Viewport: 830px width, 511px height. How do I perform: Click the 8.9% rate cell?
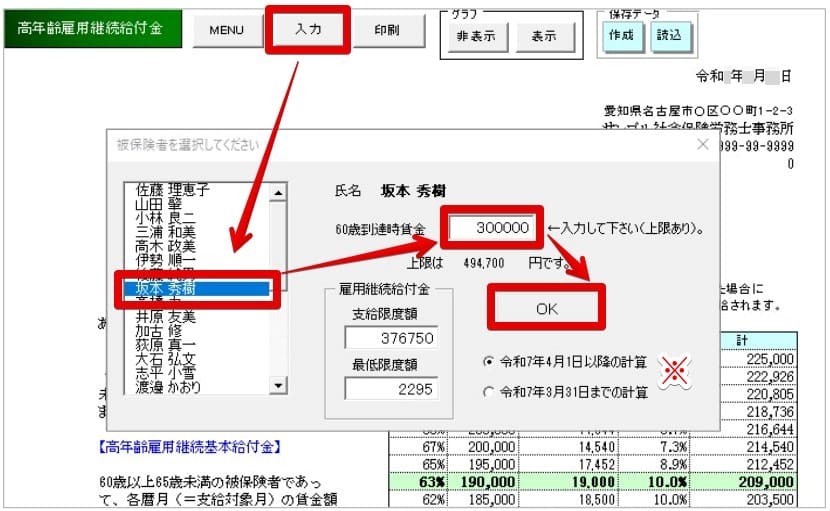coord(655,464)
